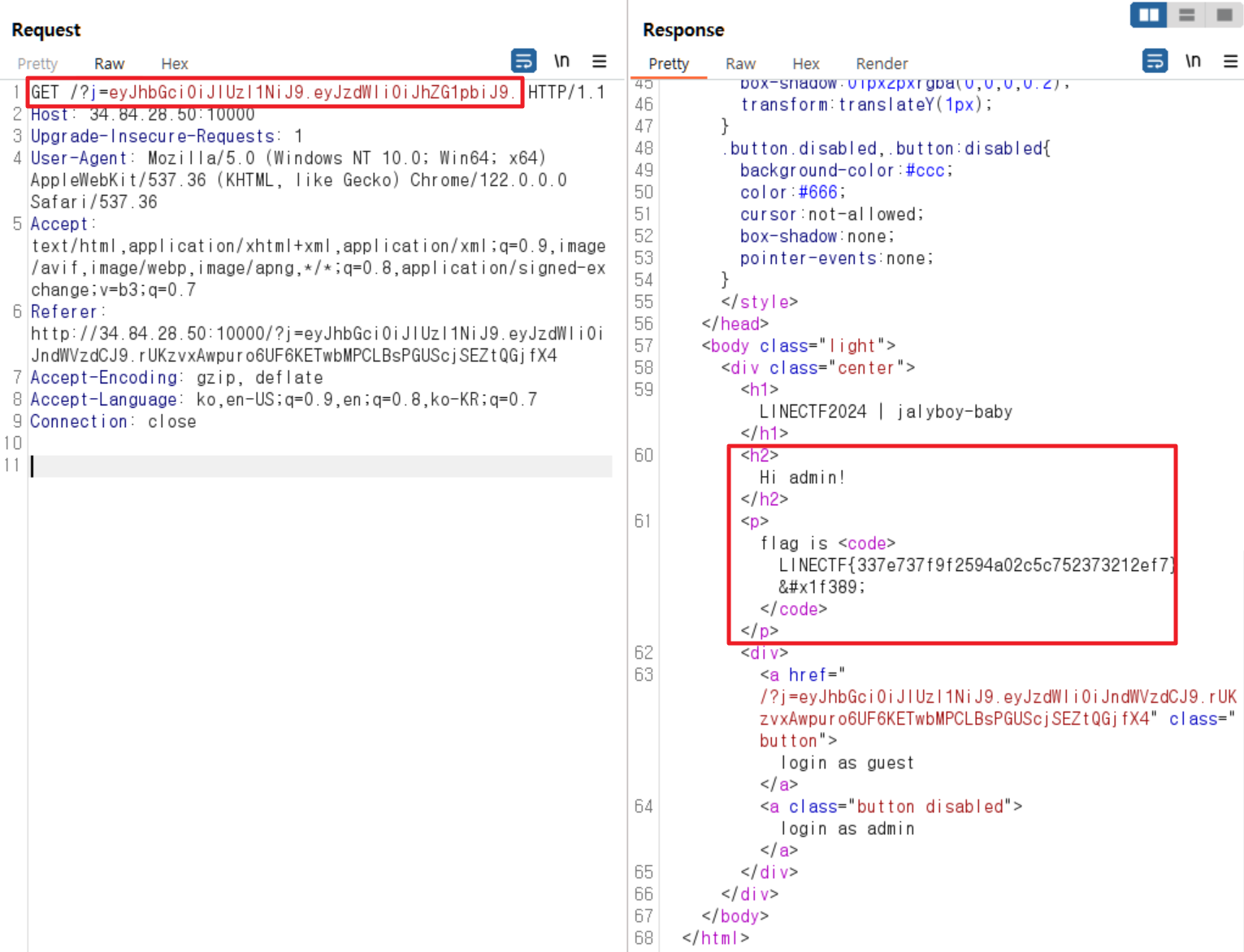
Task: Select side-by-side split layout icon
Action: pos(1149,15)
